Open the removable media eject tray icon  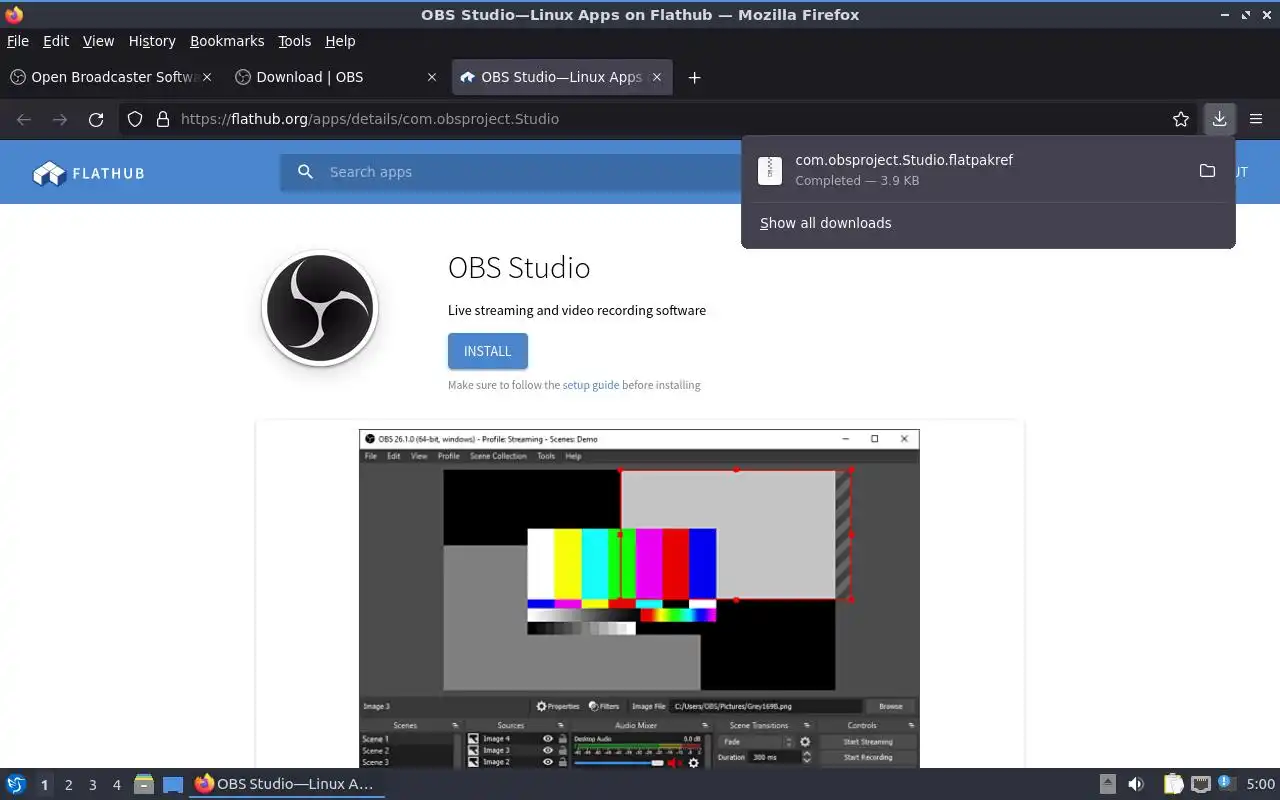tap(1107, 784)
